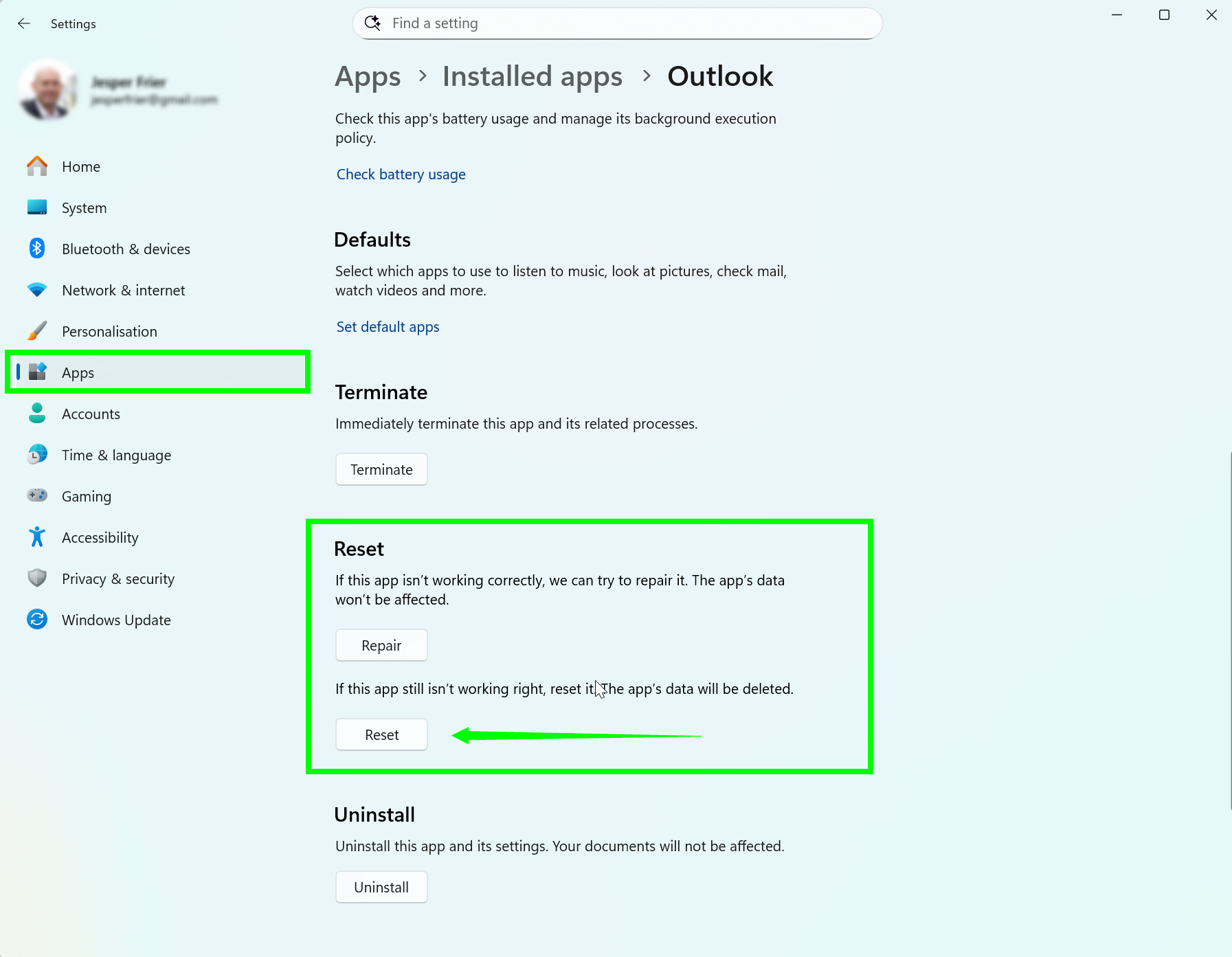
Task: Minimize the Settings window
Action: 1117,15
